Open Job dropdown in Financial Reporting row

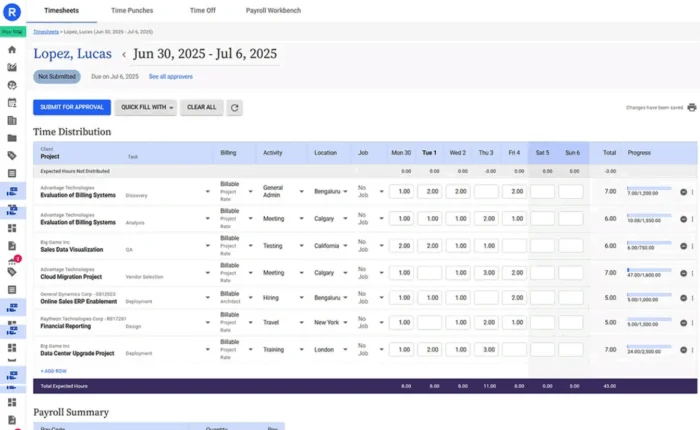pos(381,322)
